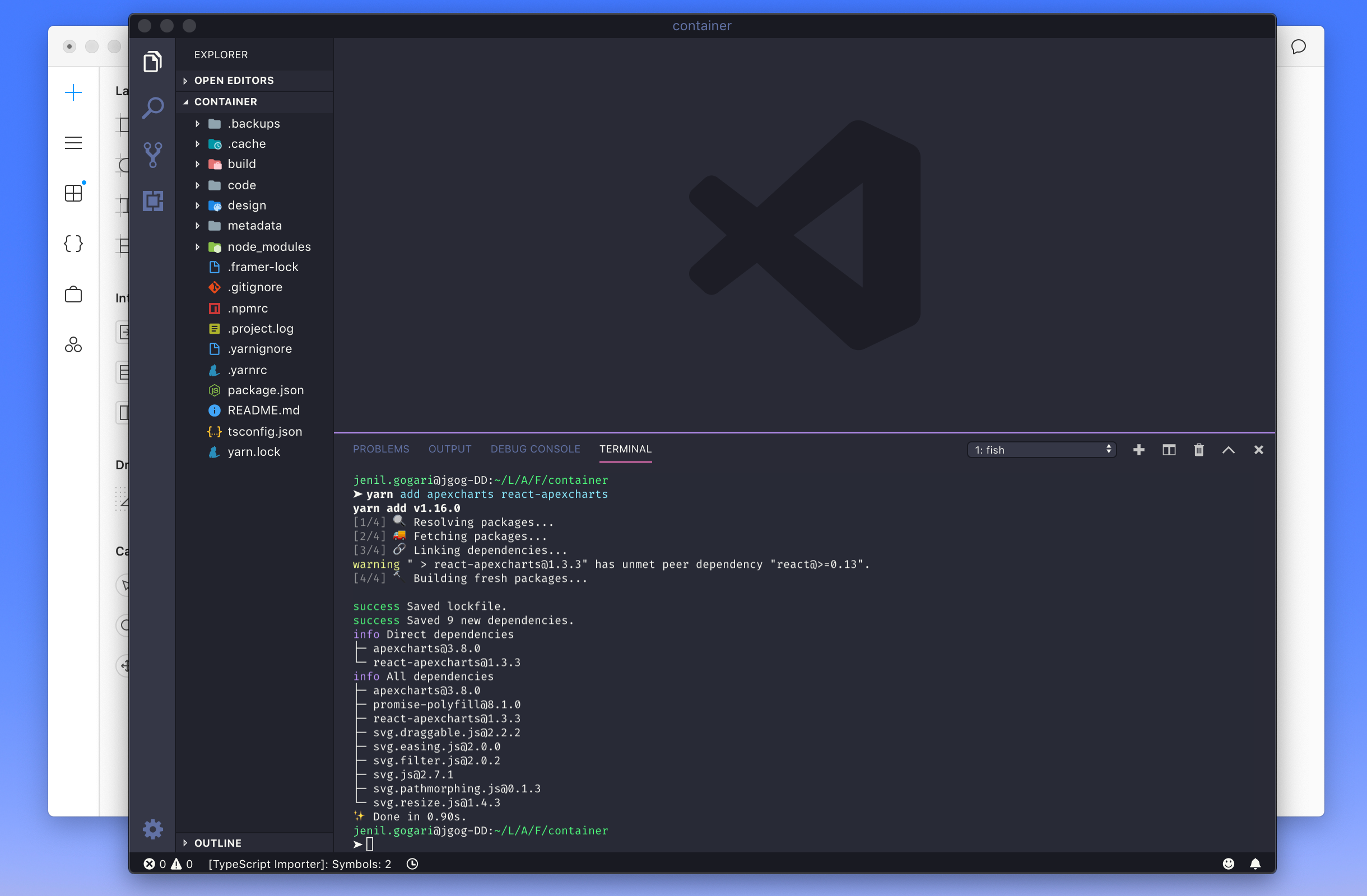Open package.json file
The image size is (1367, 896).
(x=254, y=390)
